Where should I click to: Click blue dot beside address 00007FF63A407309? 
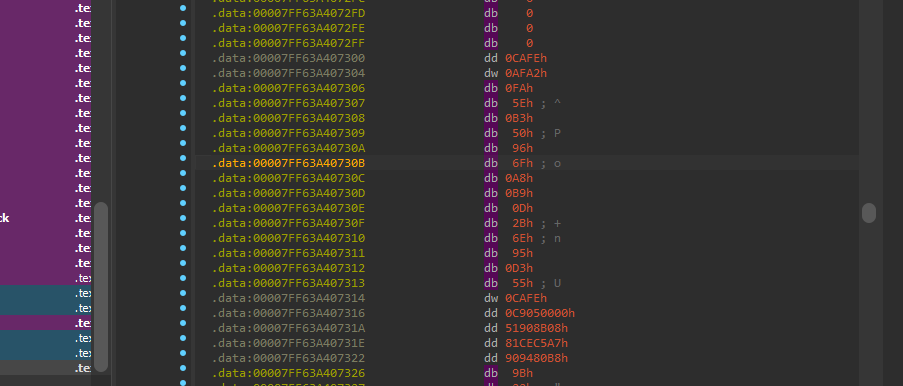tap(183, 128)
